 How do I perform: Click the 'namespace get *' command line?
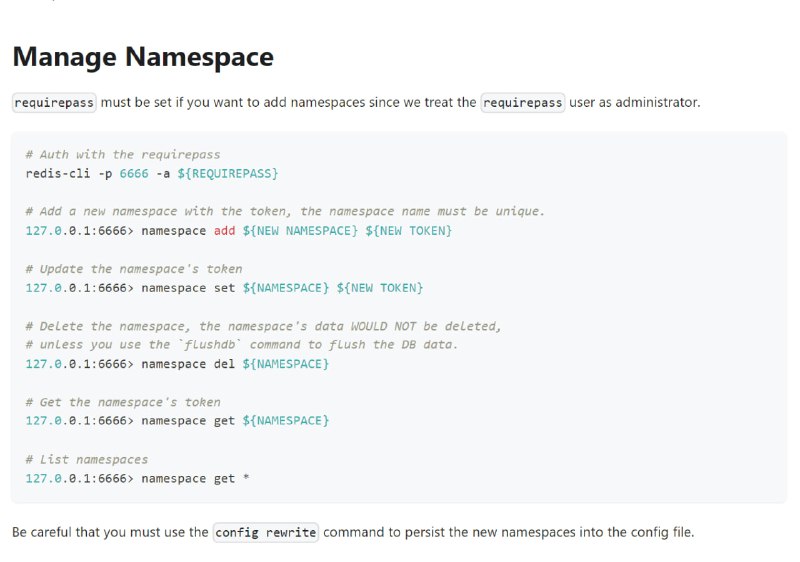137,478
